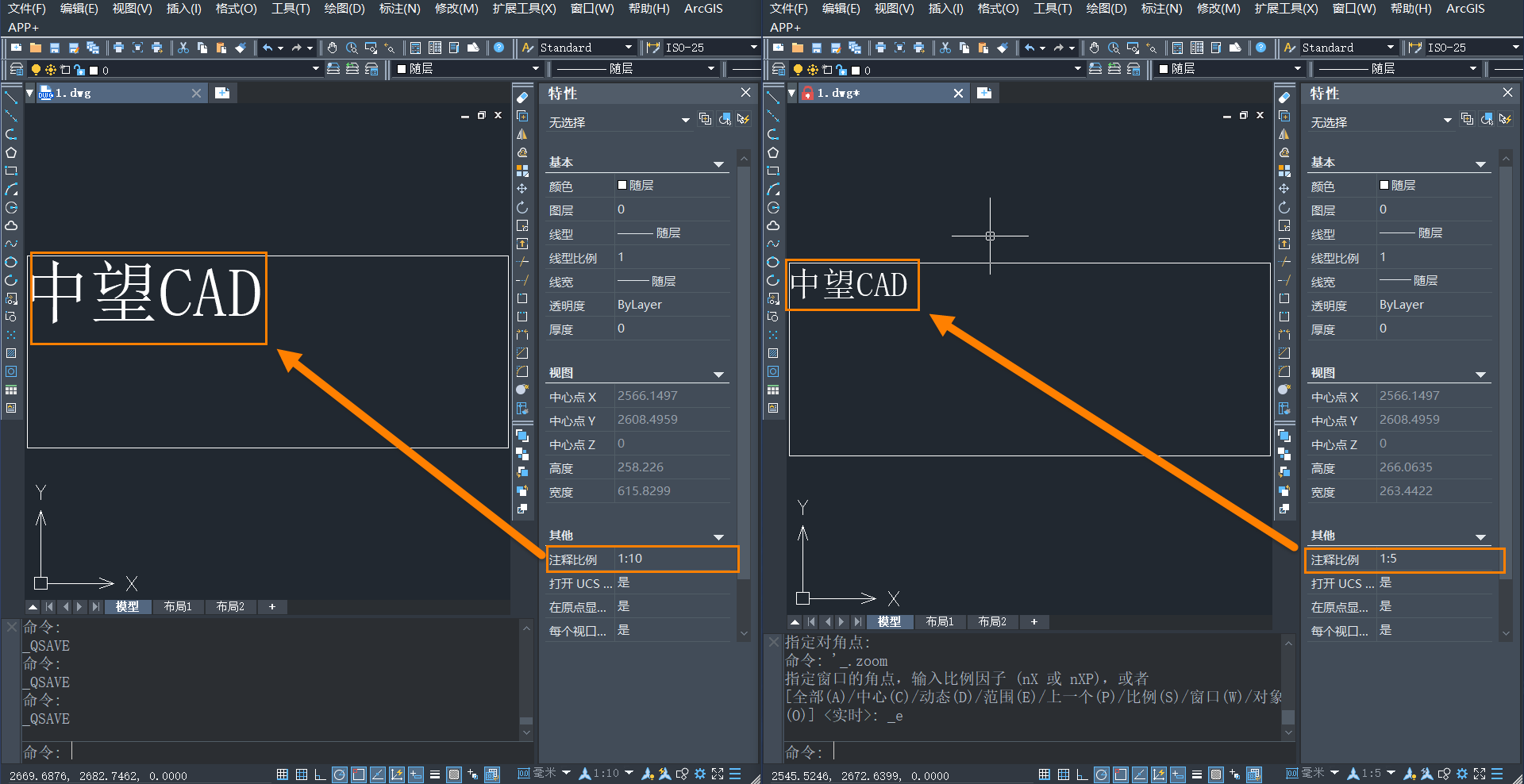Click the Save icon in left window toolbar
Screen dimensions: 1524x784
click(x=55, y=48)
